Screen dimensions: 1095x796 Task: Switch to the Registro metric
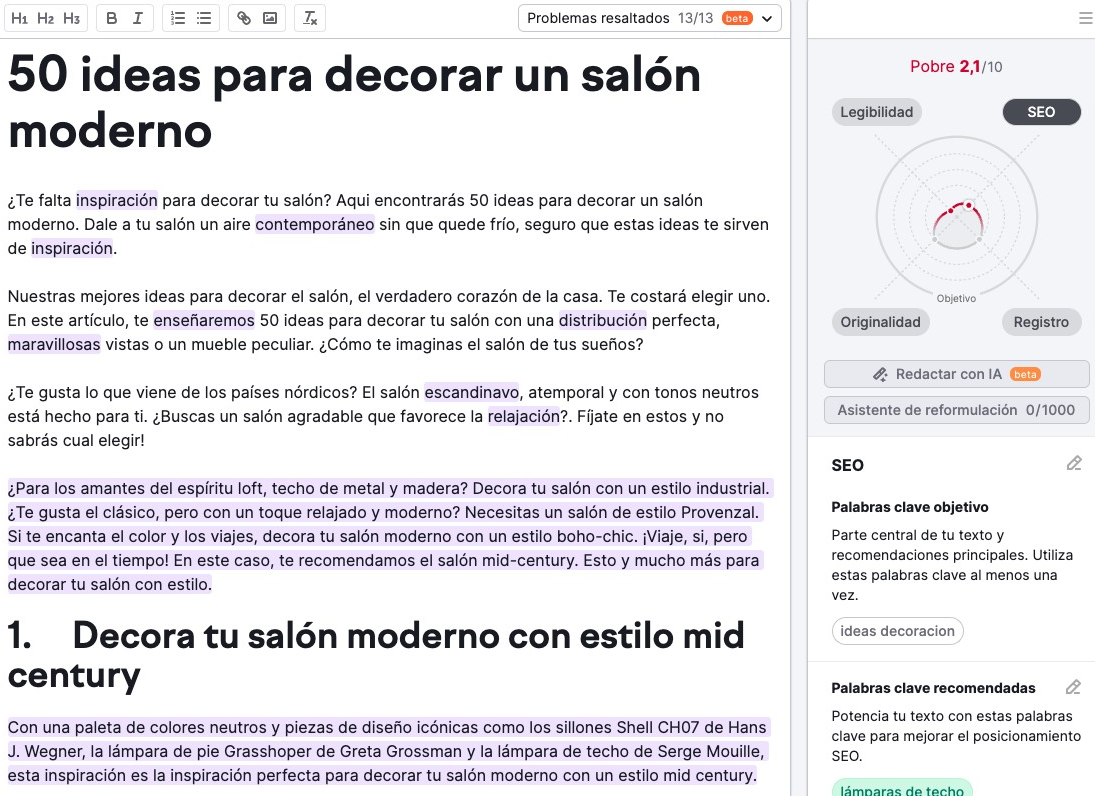point(1041,322)
